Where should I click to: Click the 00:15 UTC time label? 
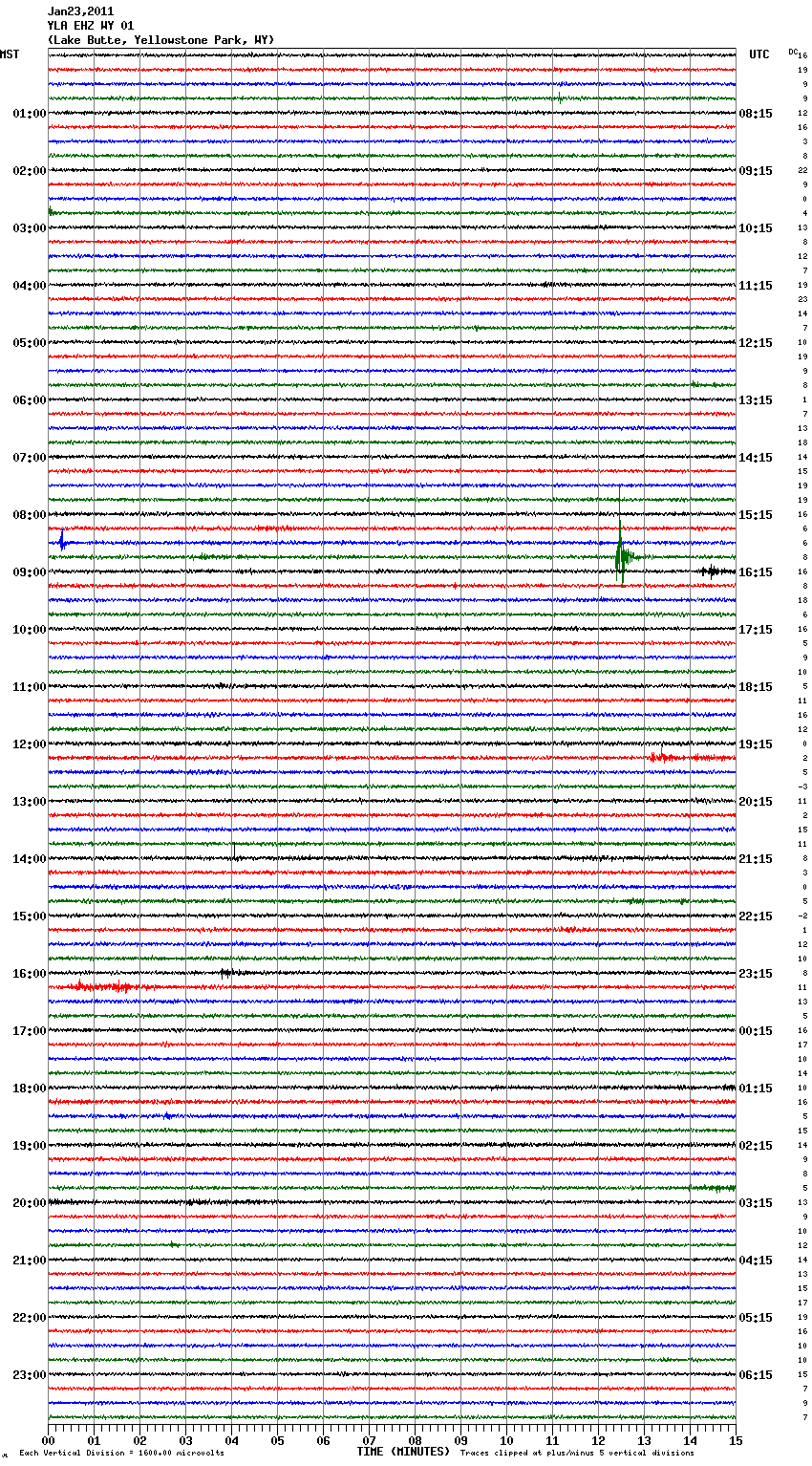pyautogui.click(x=756, y=1031)
